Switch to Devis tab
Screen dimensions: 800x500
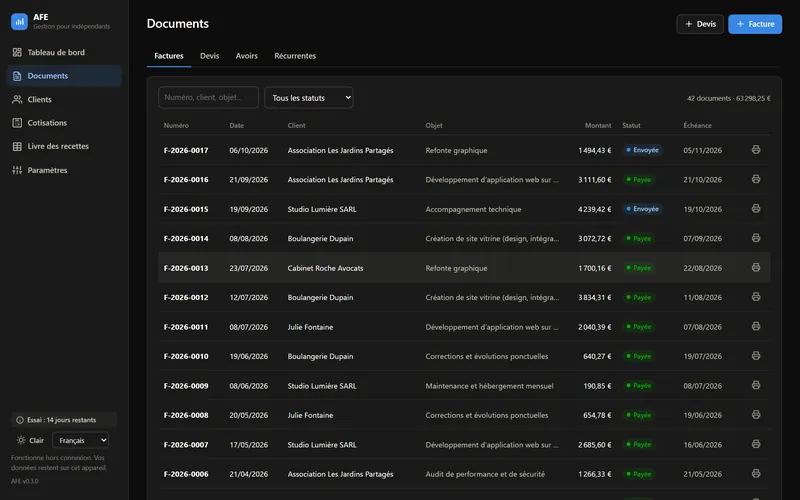click(x=209, y=56)
